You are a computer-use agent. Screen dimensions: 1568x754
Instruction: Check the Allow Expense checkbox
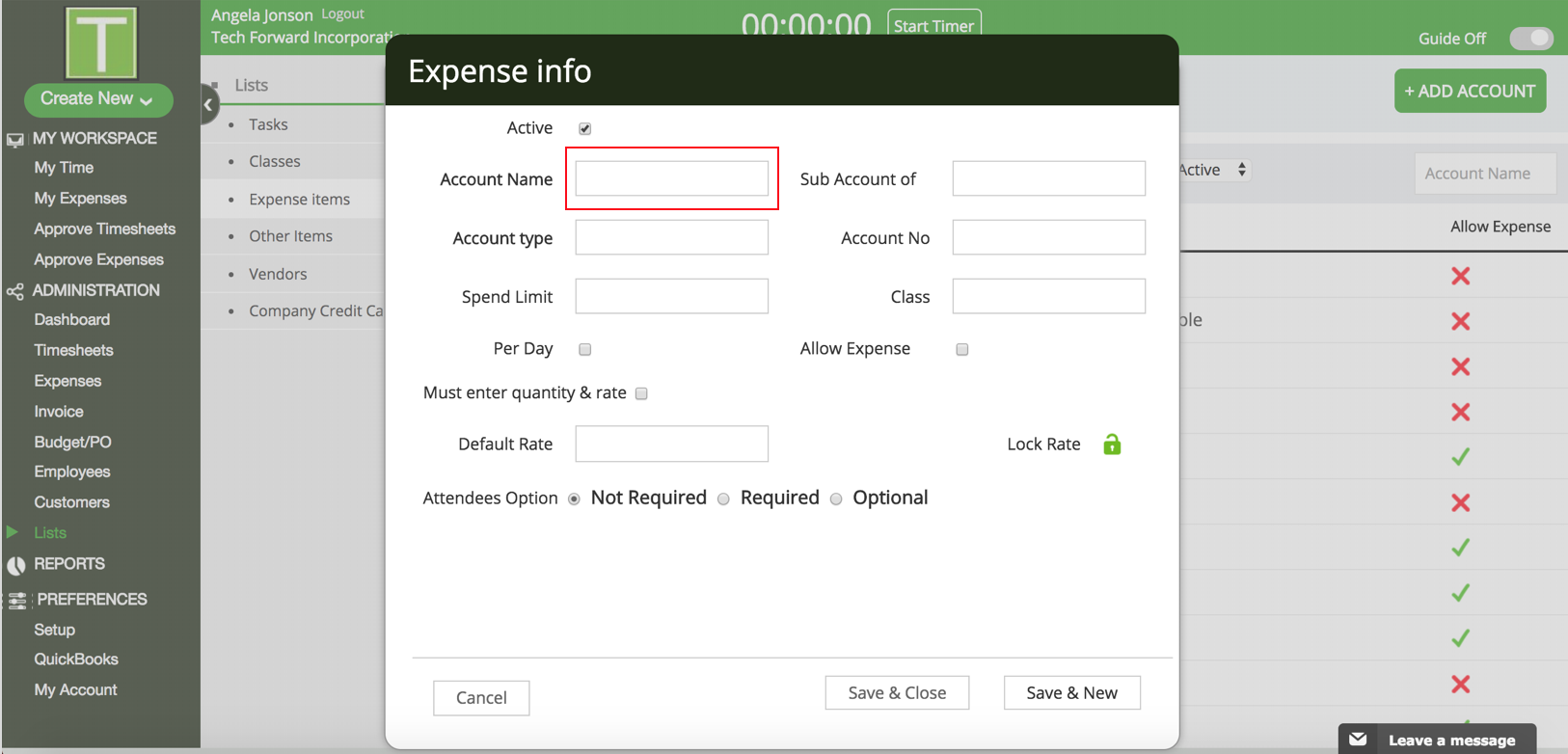962,349
